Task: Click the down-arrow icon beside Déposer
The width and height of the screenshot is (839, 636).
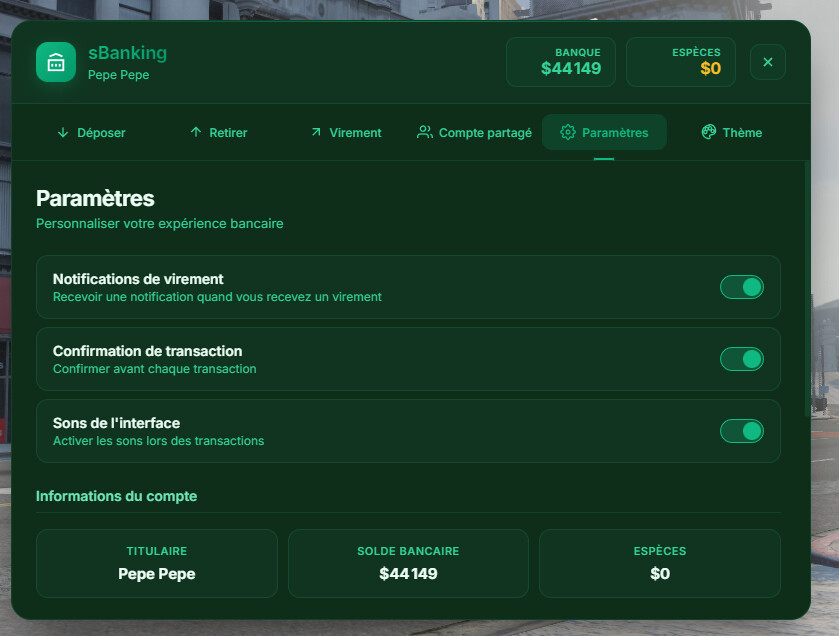Action: [63, 133]
